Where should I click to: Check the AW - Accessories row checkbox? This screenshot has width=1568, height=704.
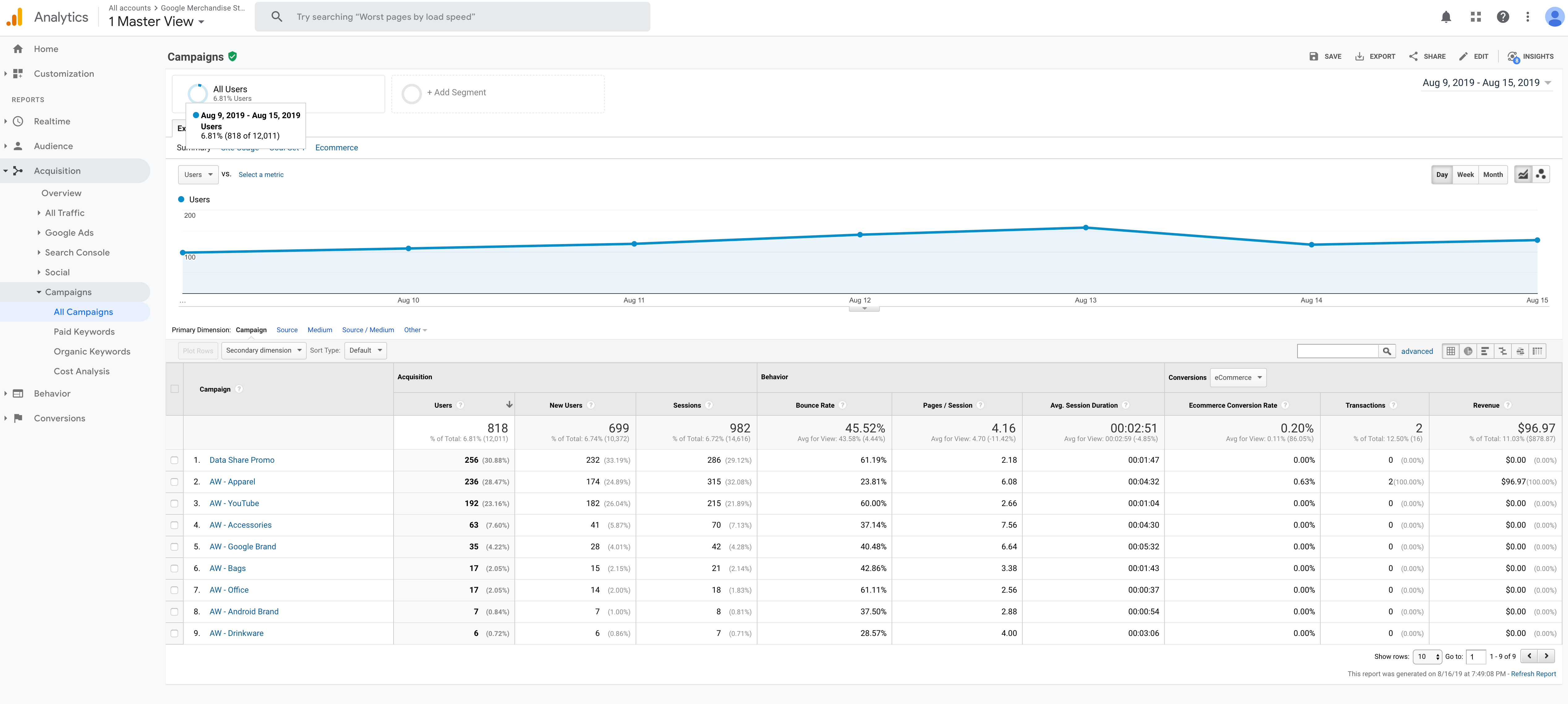174,526
